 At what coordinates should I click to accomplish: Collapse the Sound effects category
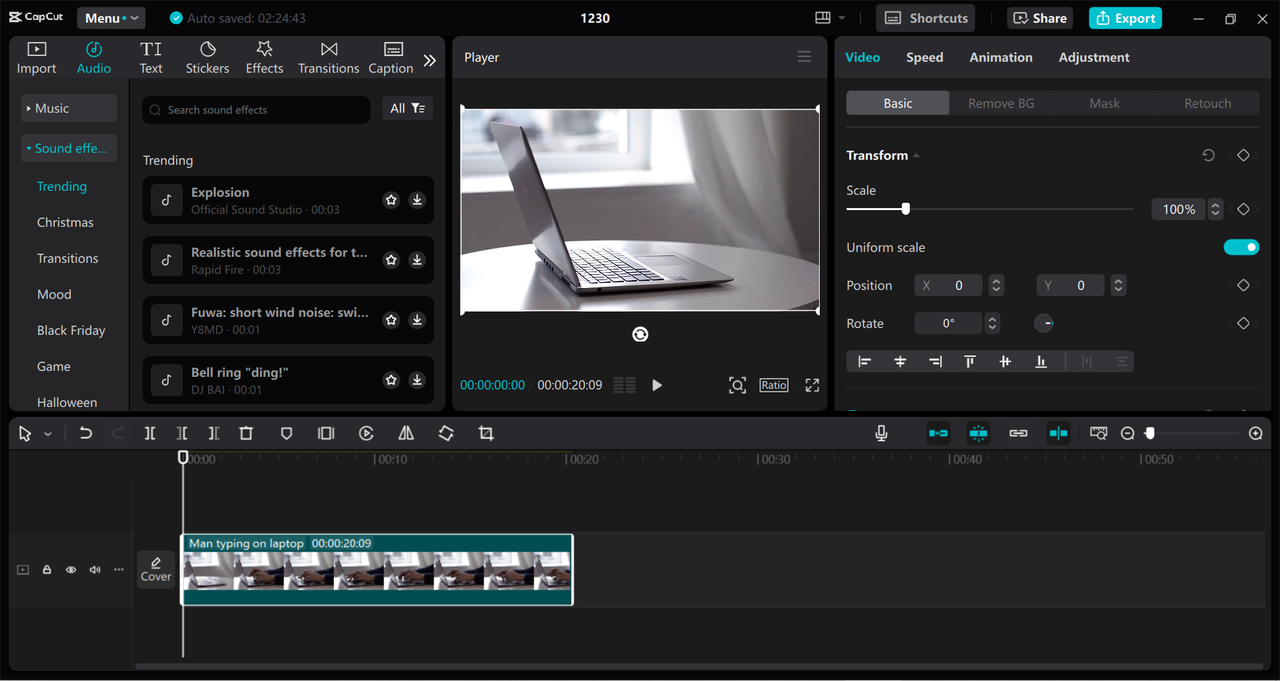click(x=69, y=148)
